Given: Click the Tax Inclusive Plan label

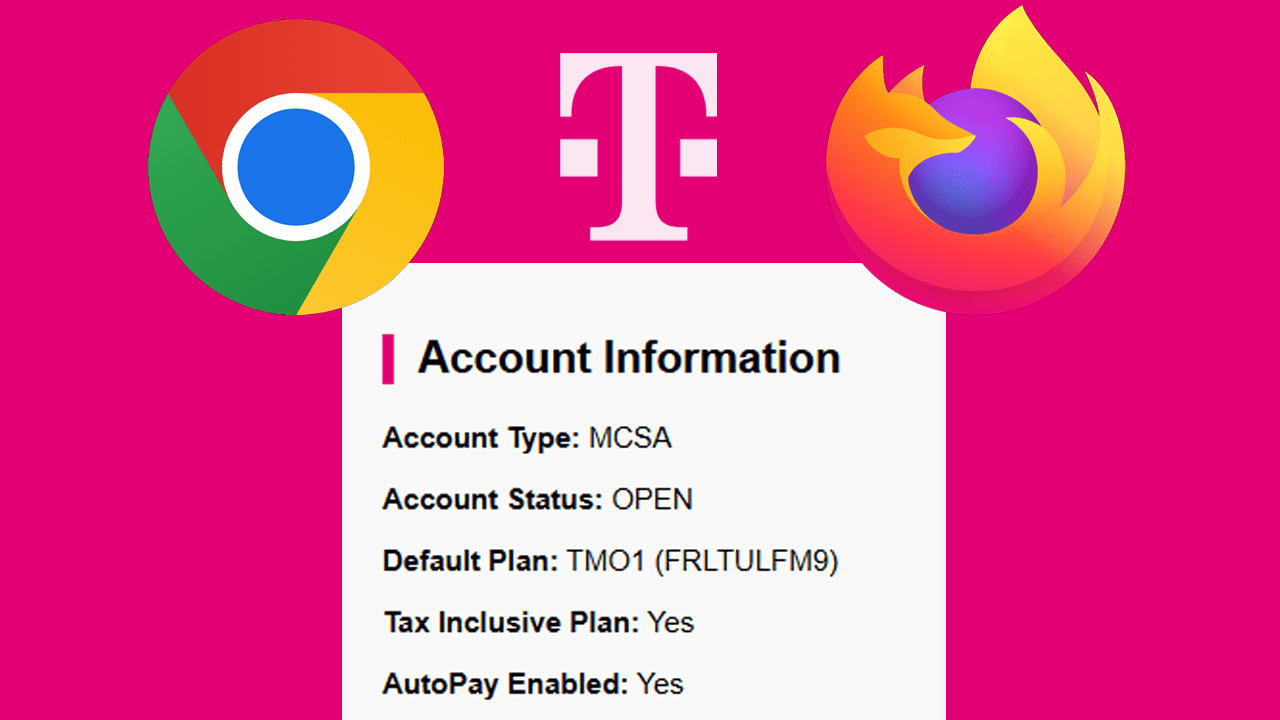Looking at the screenshot, I should pyautogui.click(x=511, y=622).
